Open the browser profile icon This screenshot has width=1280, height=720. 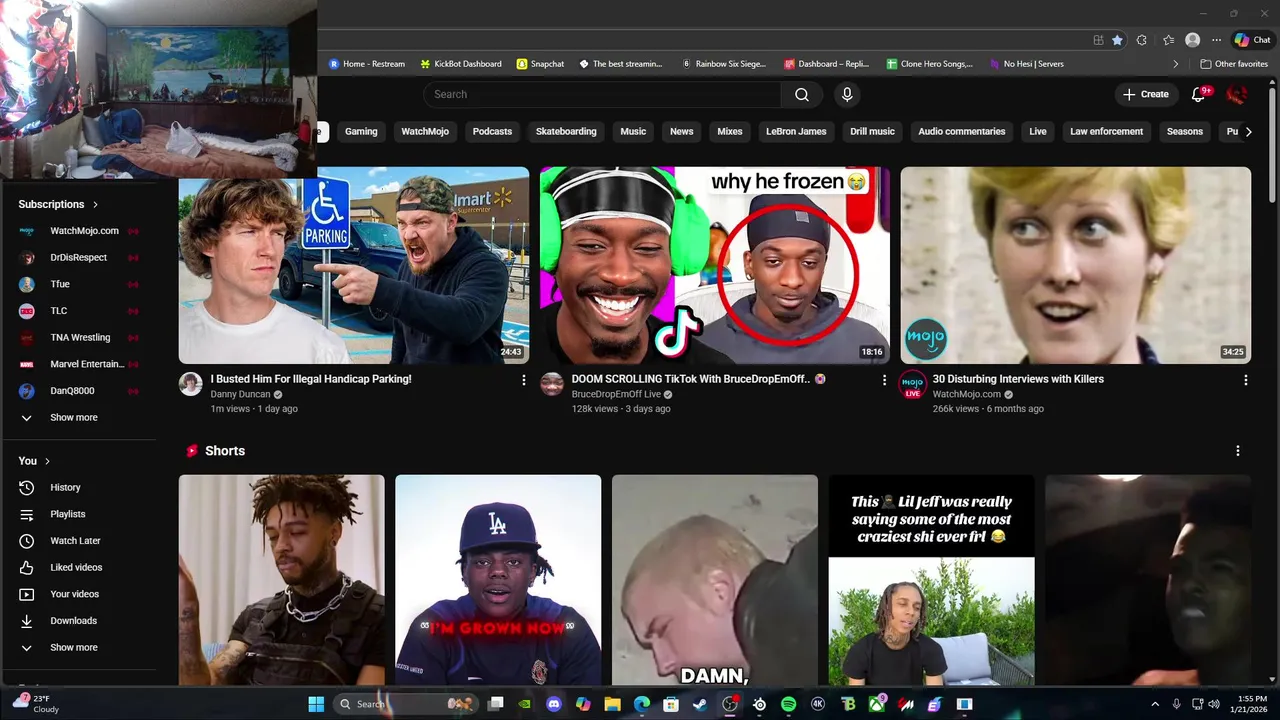tap(1192, 40)
